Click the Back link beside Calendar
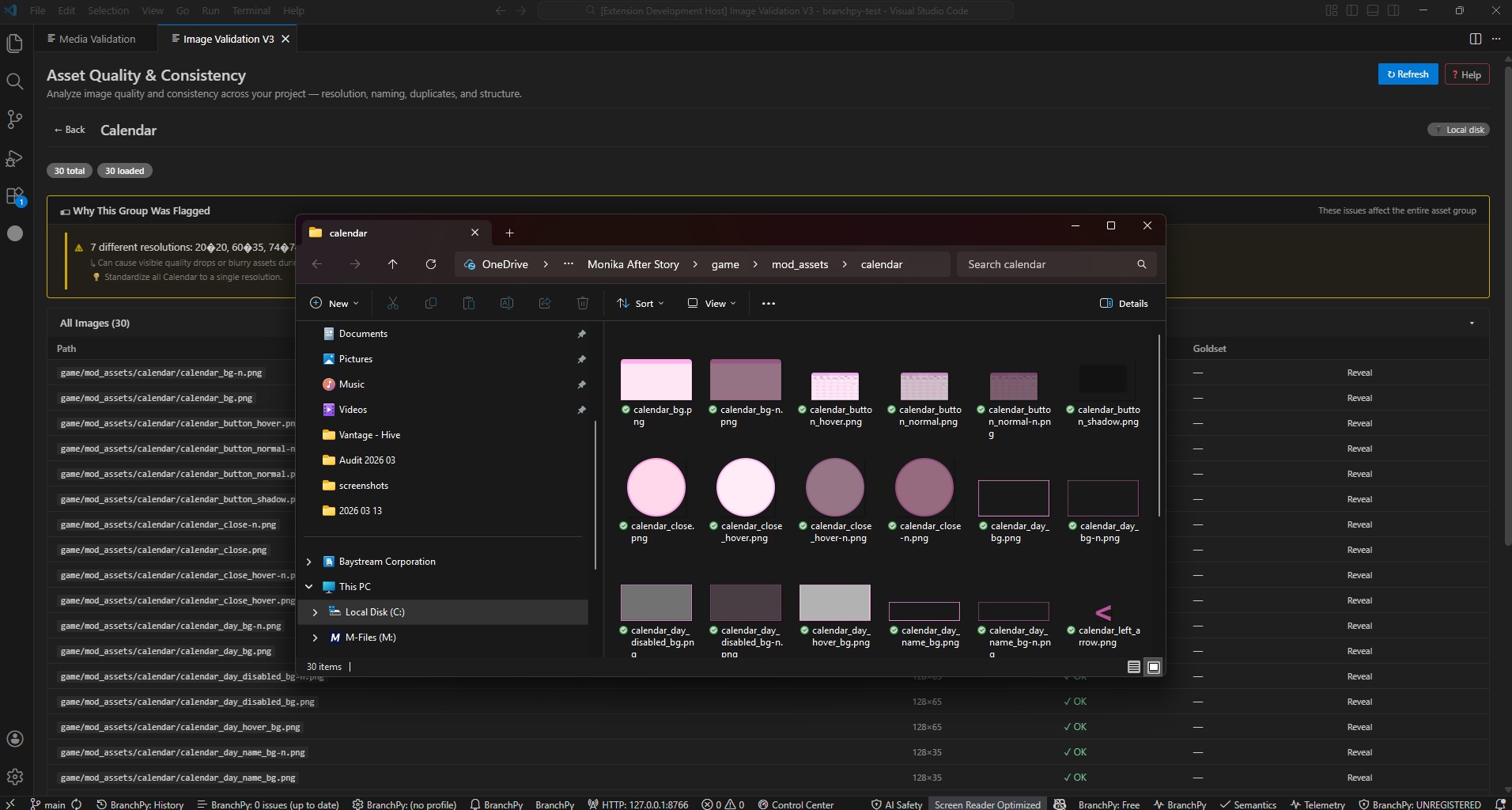Viewport: 1512px width, 810px height. [70, 130]
